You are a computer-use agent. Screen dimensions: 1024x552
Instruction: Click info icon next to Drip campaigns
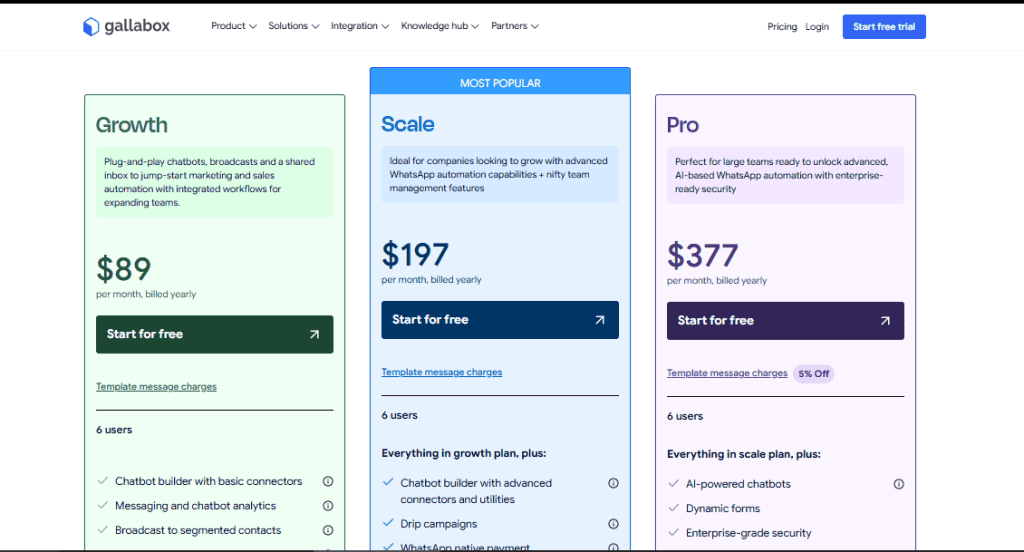[x=613, y=524]
